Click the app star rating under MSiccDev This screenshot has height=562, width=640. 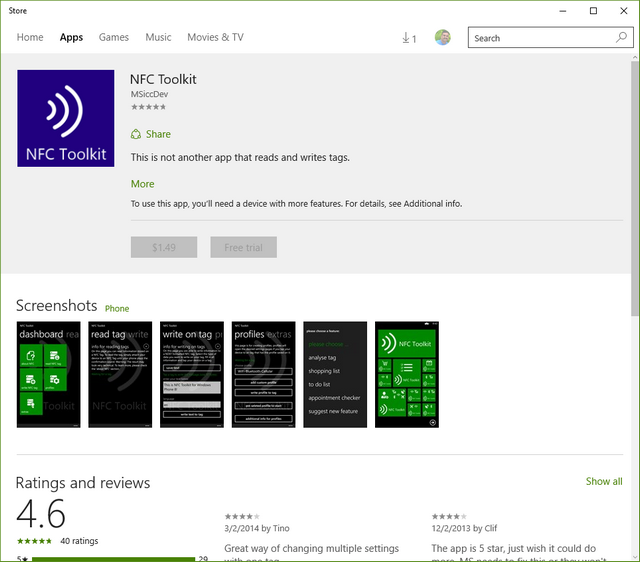pyautogui.click(x=148, y=107)
